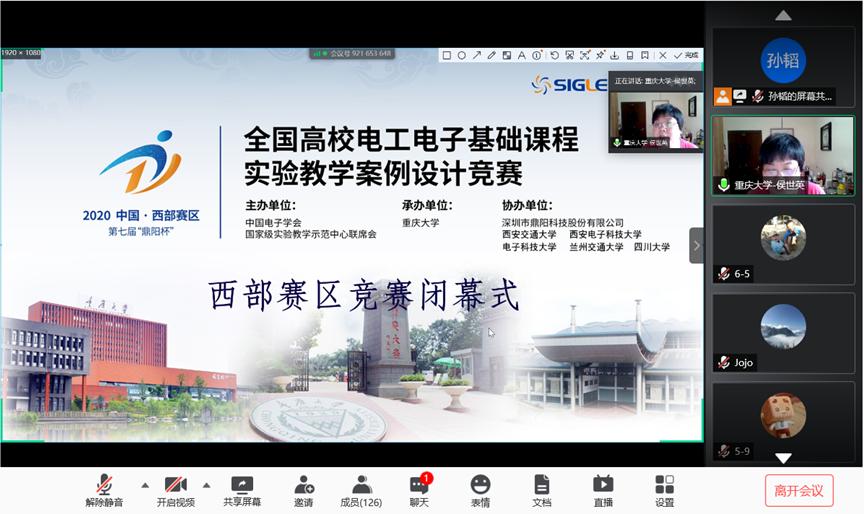The width and height of the screenshot is (864, 514).
Task: Select the 重庆大学-侯世英 video thumbnail
Action: 783,155
